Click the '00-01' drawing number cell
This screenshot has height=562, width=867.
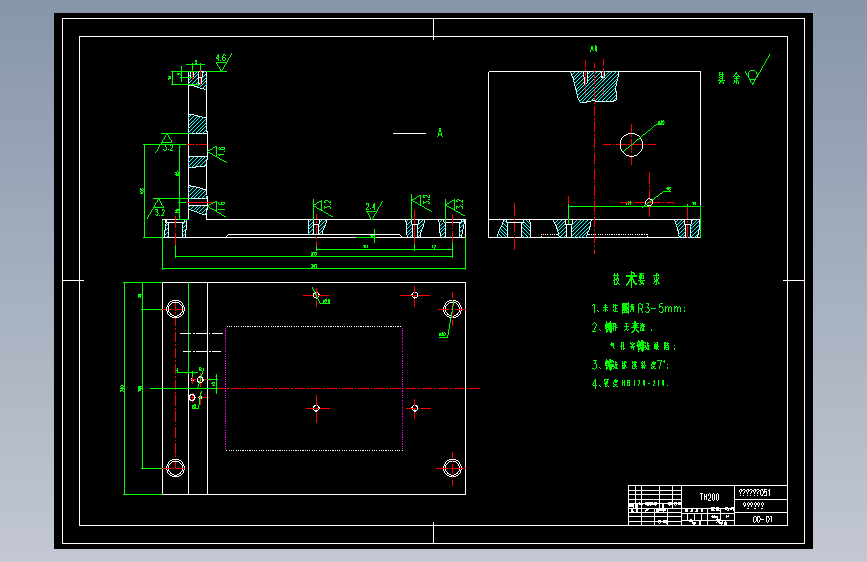tap(762, 519)
